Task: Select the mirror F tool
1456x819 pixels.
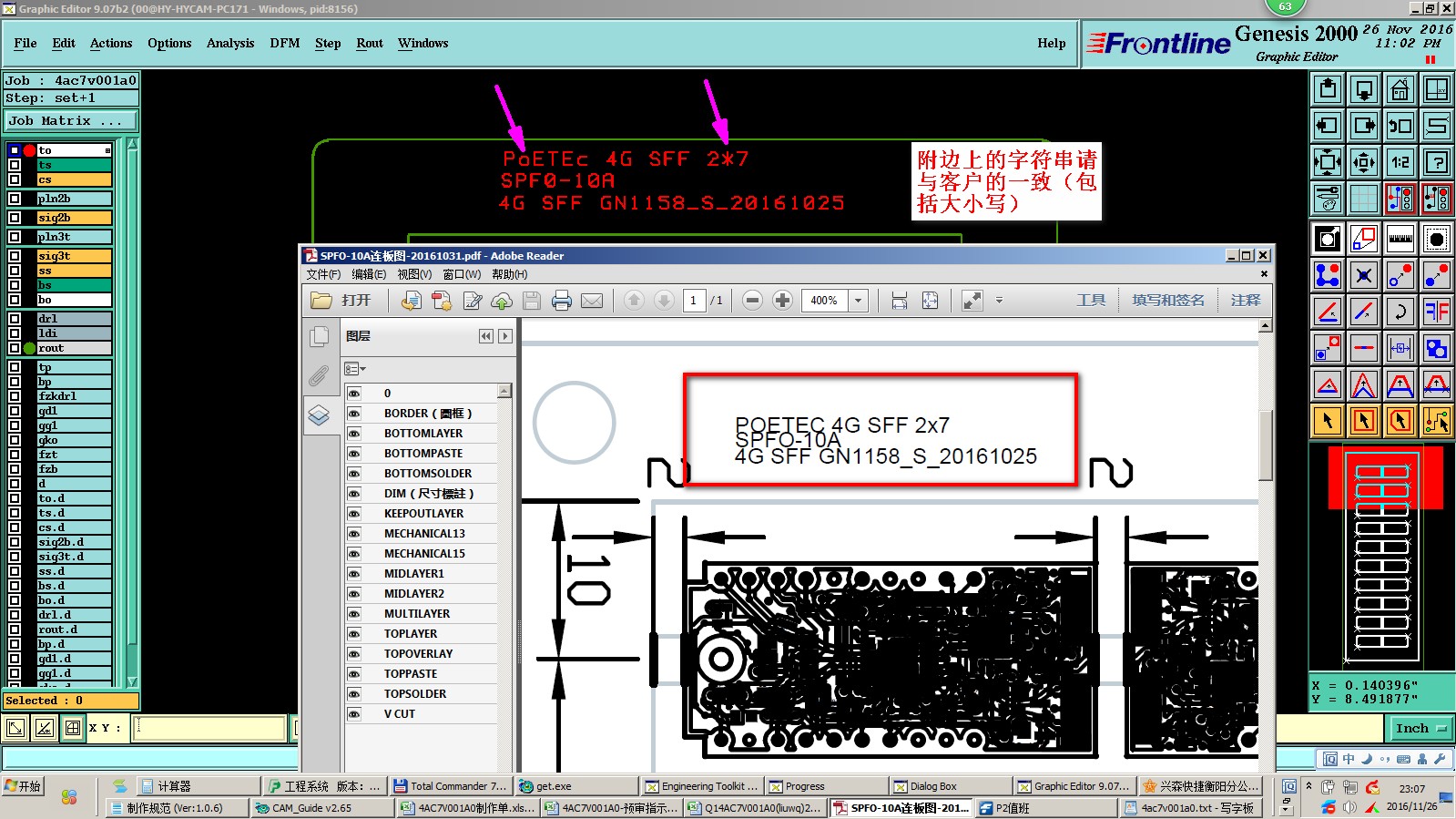Action: [x=1436, y=312]
